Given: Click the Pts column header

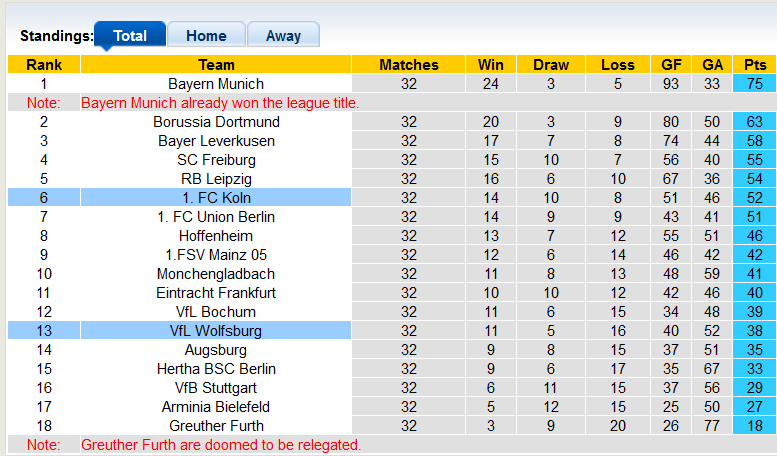Looking at the screenshot, I should coord(755,64).
